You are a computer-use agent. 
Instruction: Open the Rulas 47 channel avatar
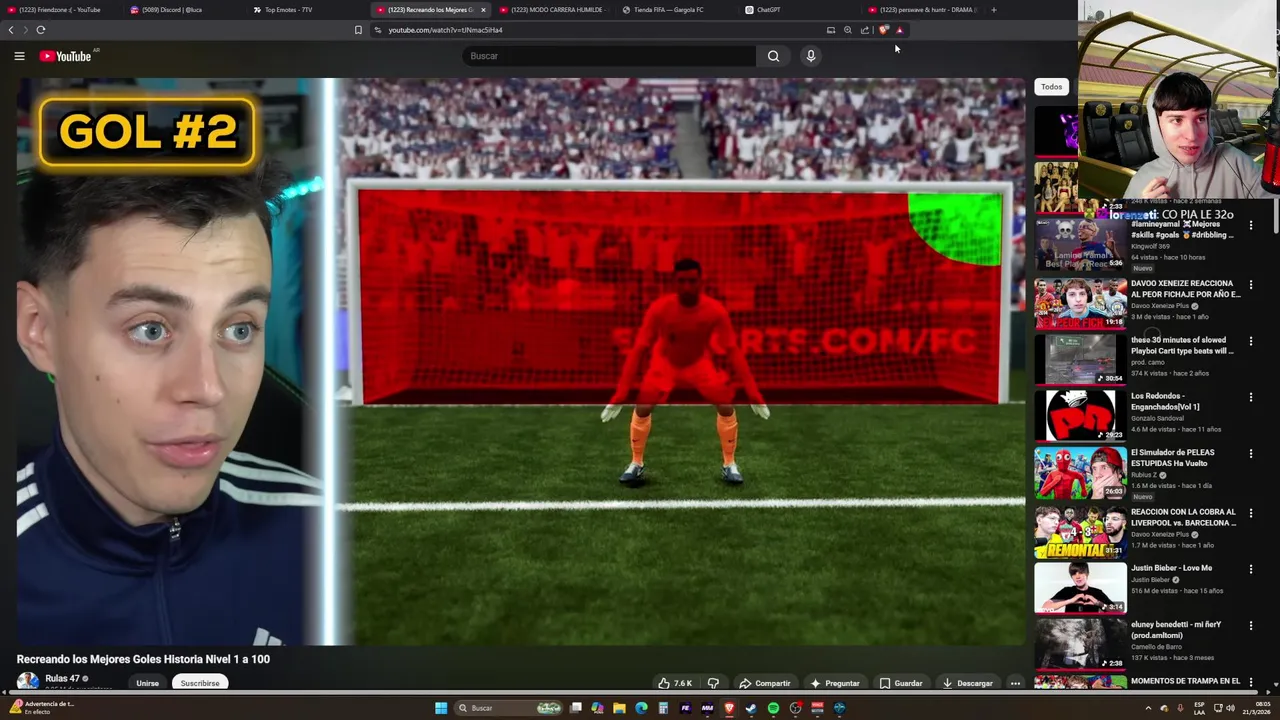point(28,682)
